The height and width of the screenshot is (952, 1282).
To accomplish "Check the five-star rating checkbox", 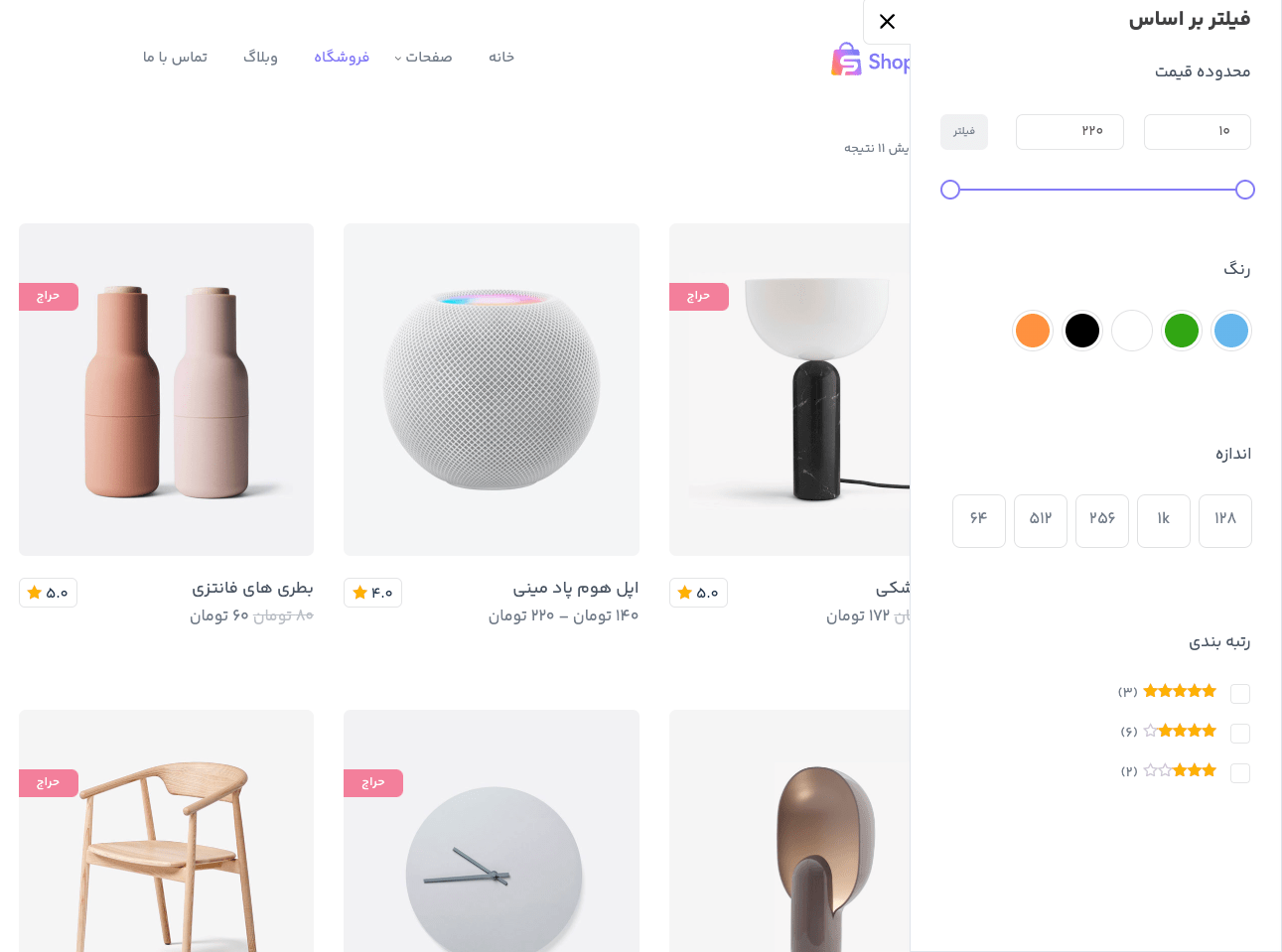I will point(1240,694).
